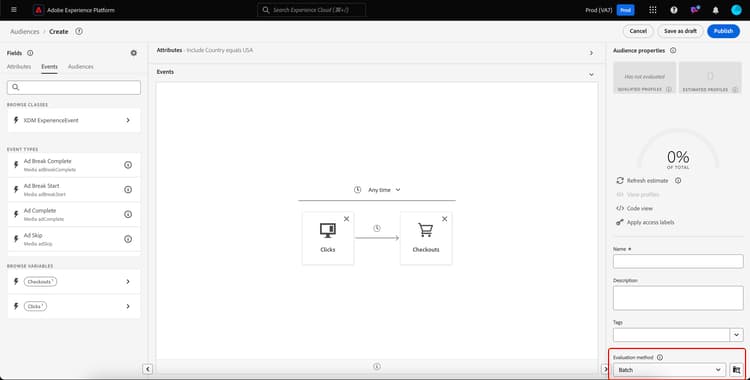Click Refresh estimate
The image size is (750, 380).
(642, 180)
